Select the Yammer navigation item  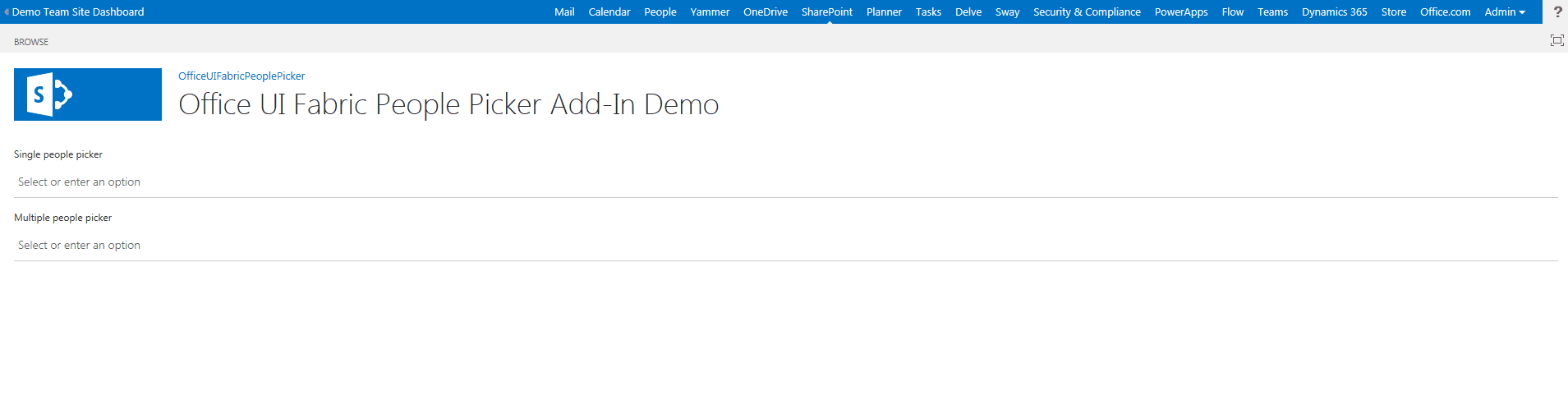[x=710, y=12]
